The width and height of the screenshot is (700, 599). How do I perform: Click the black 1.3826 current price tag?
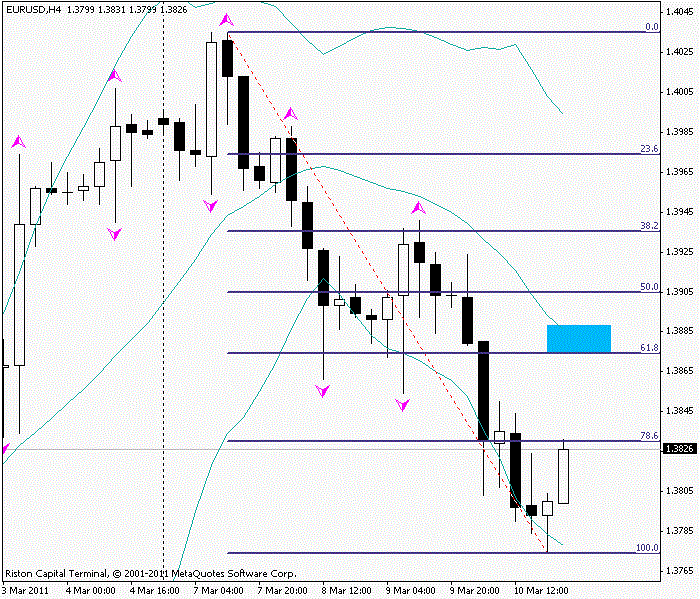click(679, 449)
